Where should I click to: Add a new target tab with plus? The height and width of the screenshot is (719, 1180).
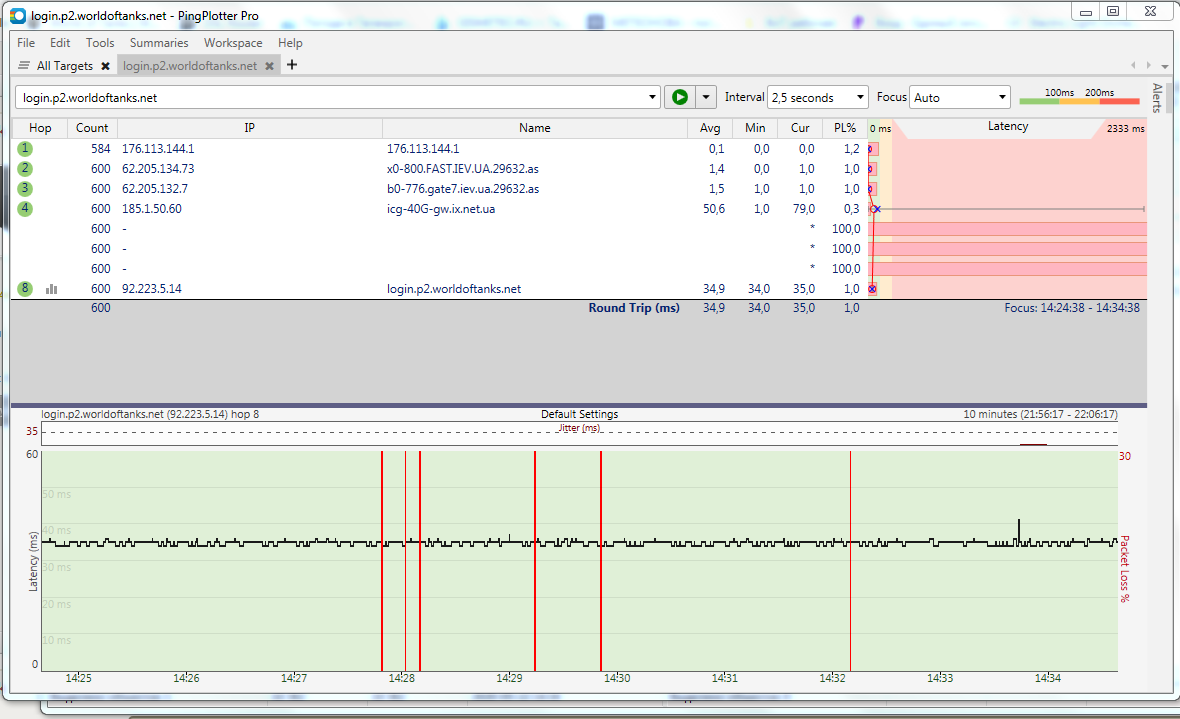[x=292, y=65]
